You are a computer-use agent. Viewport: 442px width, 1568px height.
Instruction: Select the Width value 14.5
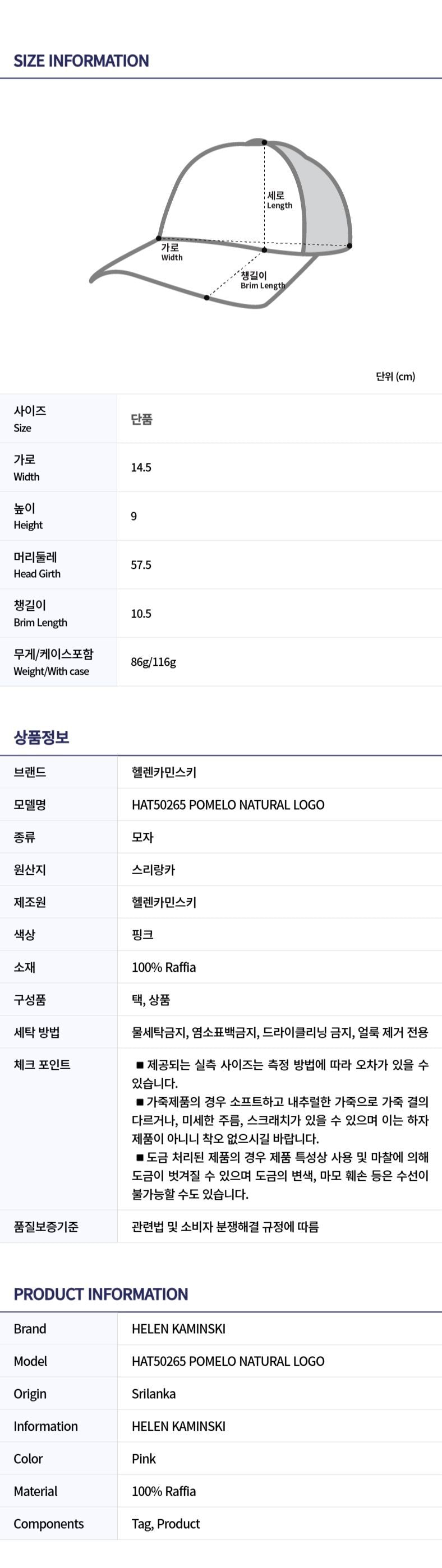(141, 467)
